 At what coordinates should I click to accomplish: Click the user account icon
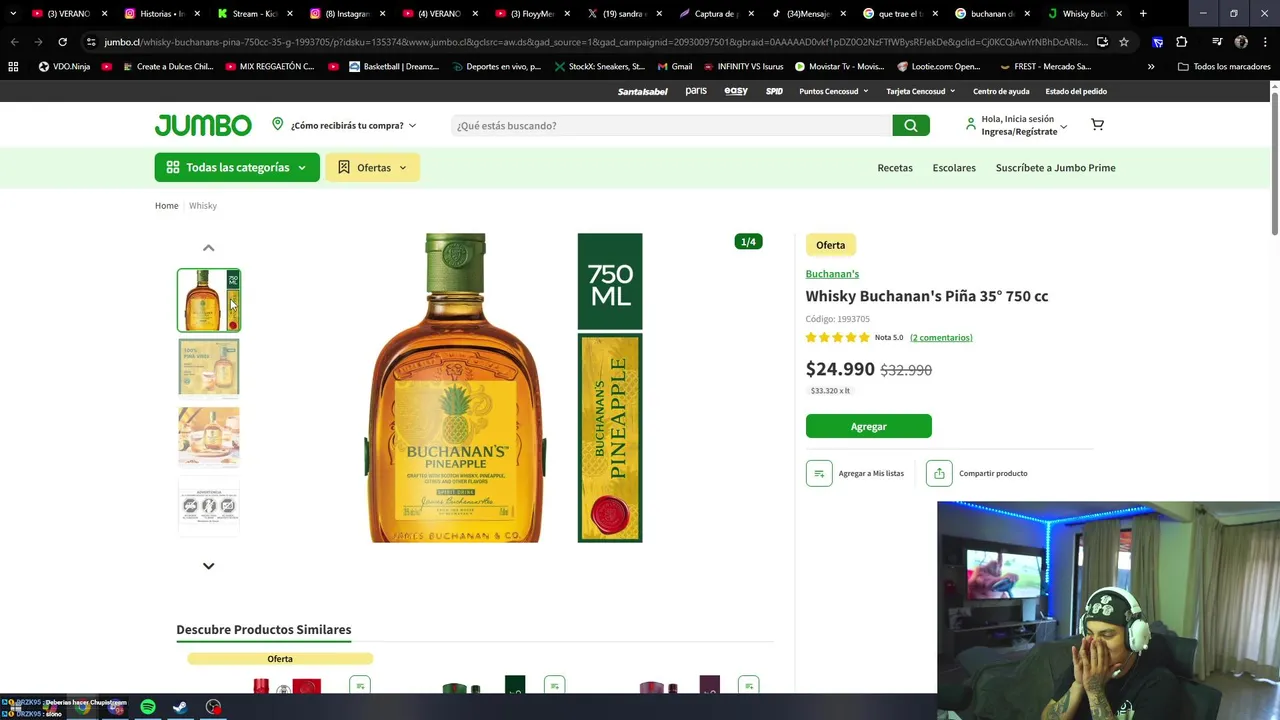click(x=970, y=125)
